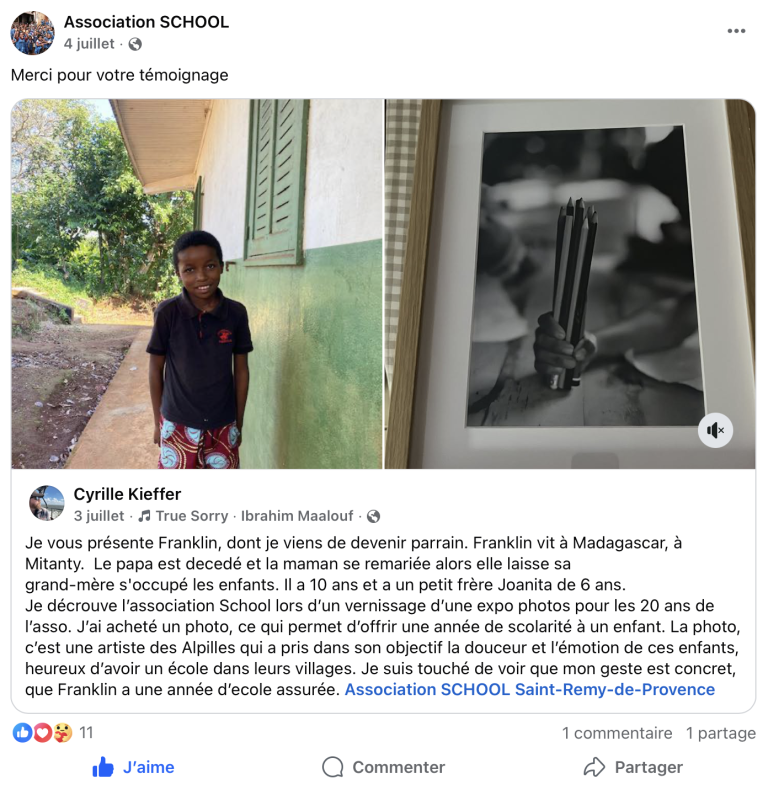Click the Association SCHOOL profile picture
This screenshot has width=768, height=790.
pos(32,33)
